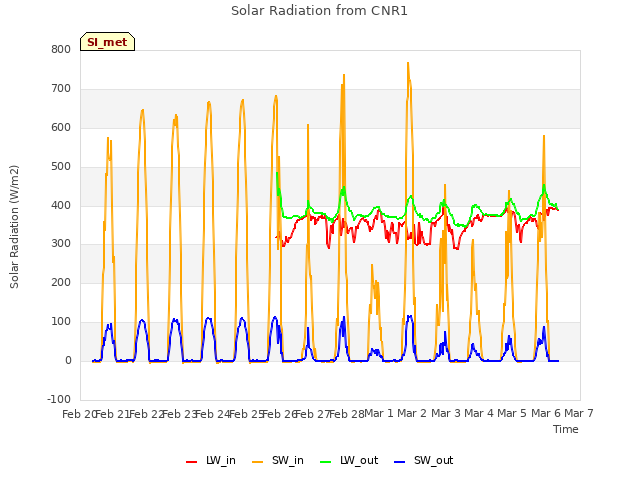The width and height of the screenshot is (640, 480).
Task: Click the green LW_out legend swatch
Action: 326,462
